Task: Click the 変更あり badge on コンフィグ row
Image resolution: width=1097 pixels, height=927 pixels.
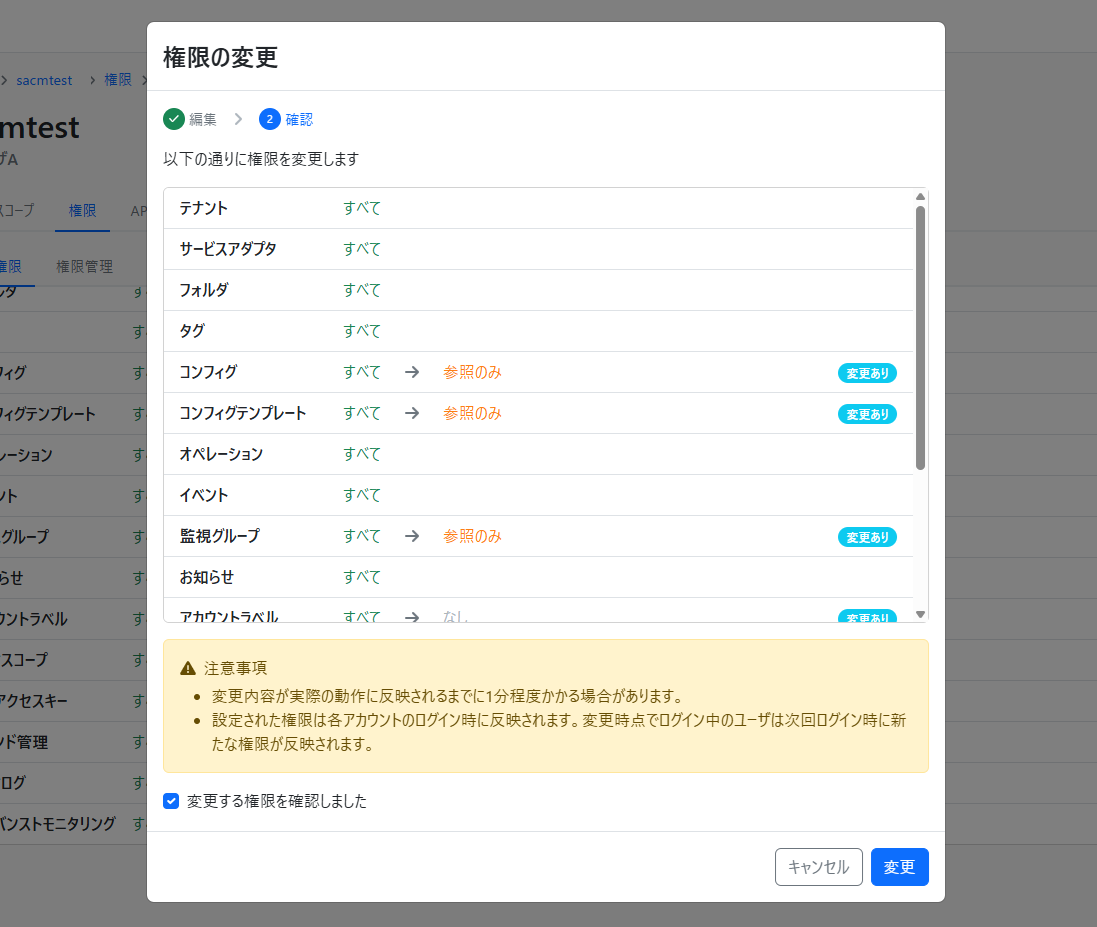Action: click(x=867, y=373)
